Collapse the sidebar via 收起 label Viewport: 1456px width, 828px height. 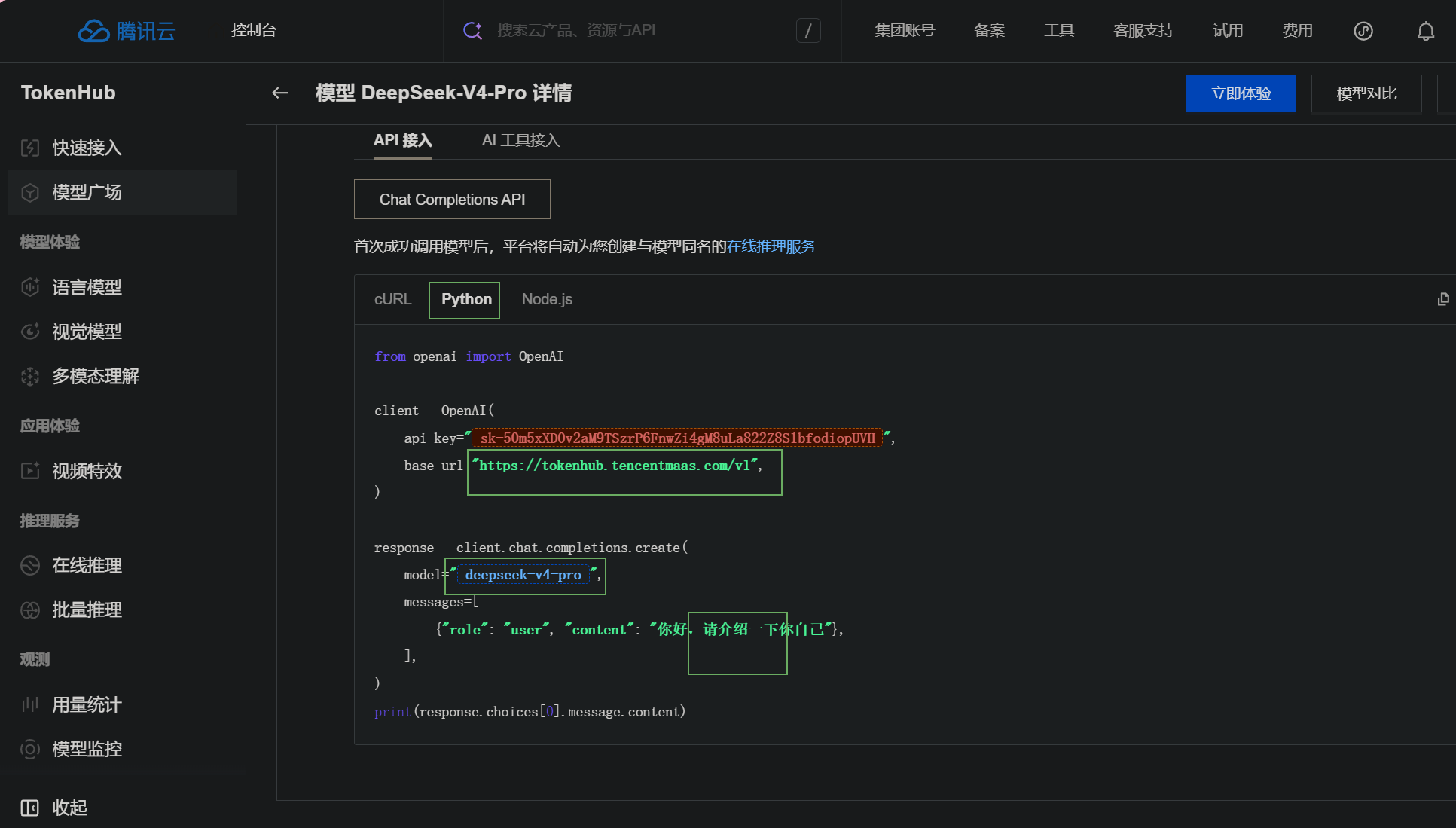tap(70, 808)
